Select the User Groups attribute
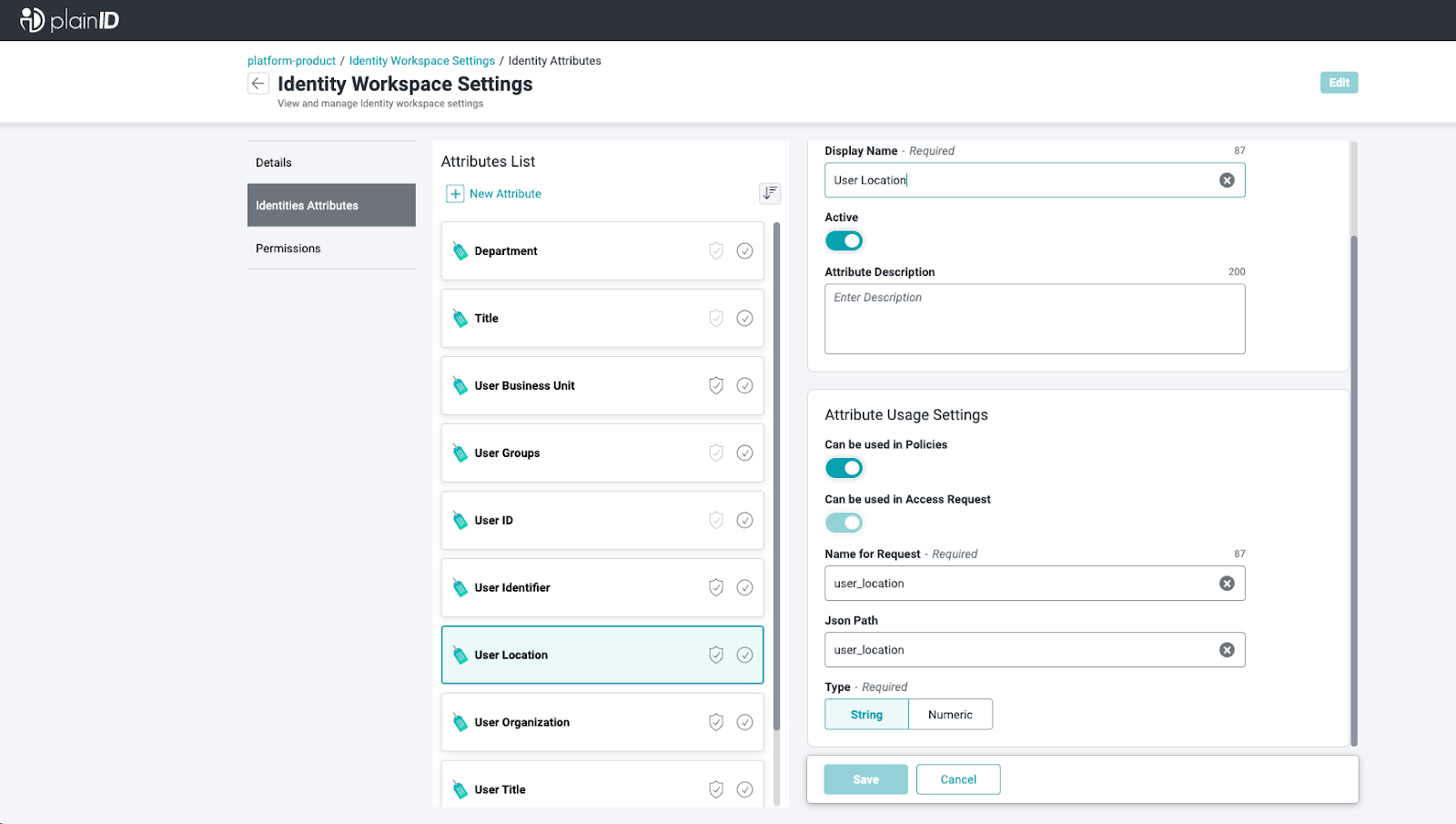Image resolution: width=1456 pixels, height=824 pixels. pos(602,453)
